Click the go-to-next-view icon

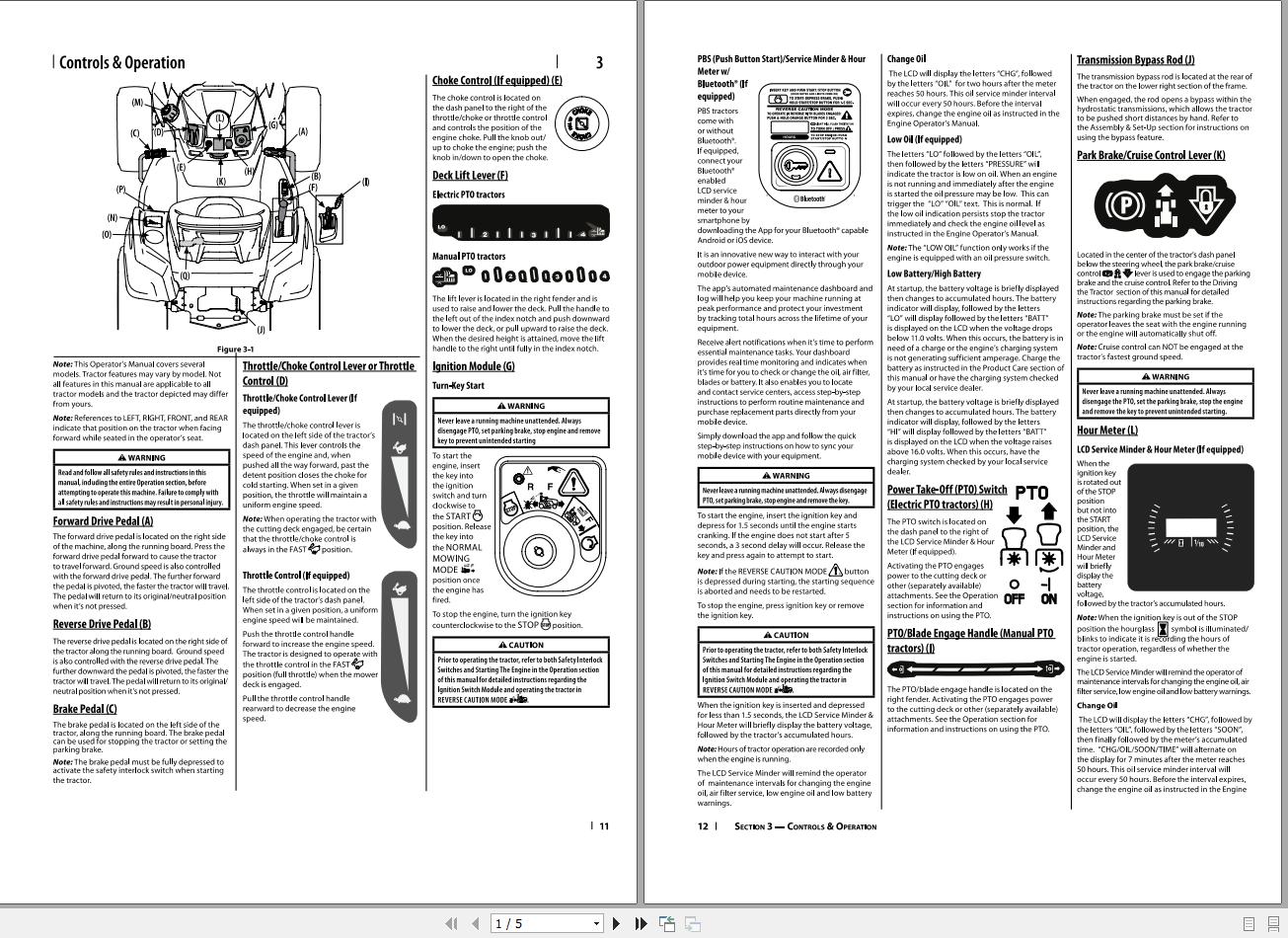coord(693,923)
